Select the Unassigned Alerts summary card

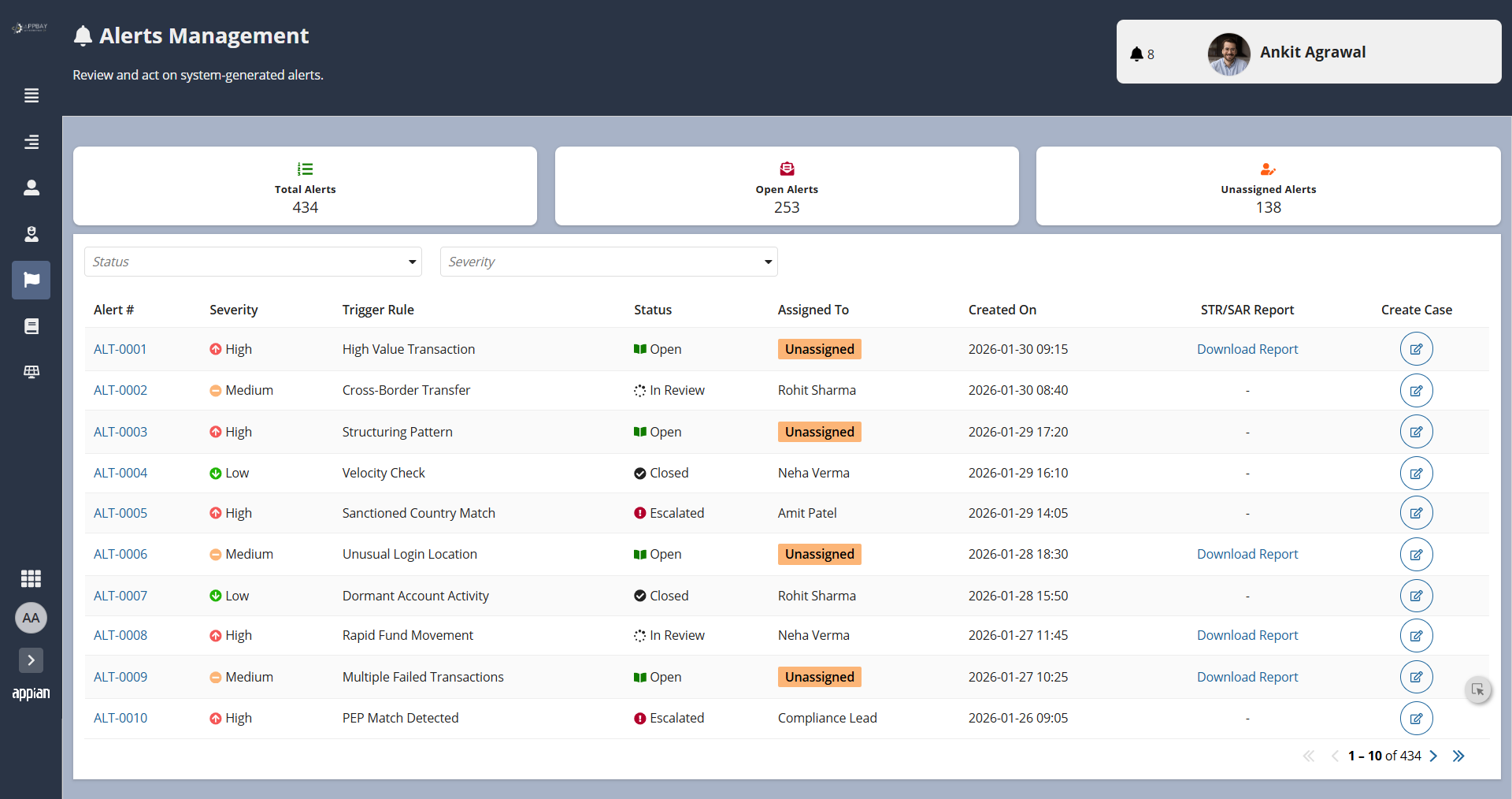1268,187
